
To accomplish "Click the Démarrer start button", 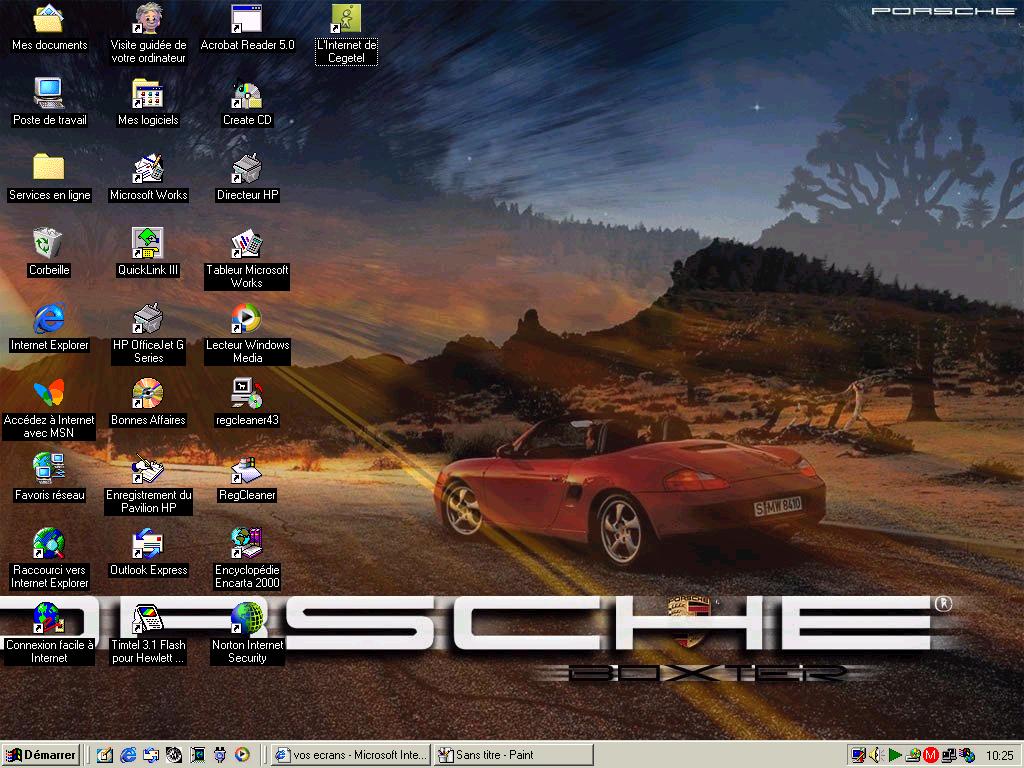I will (x=41, y=755).
